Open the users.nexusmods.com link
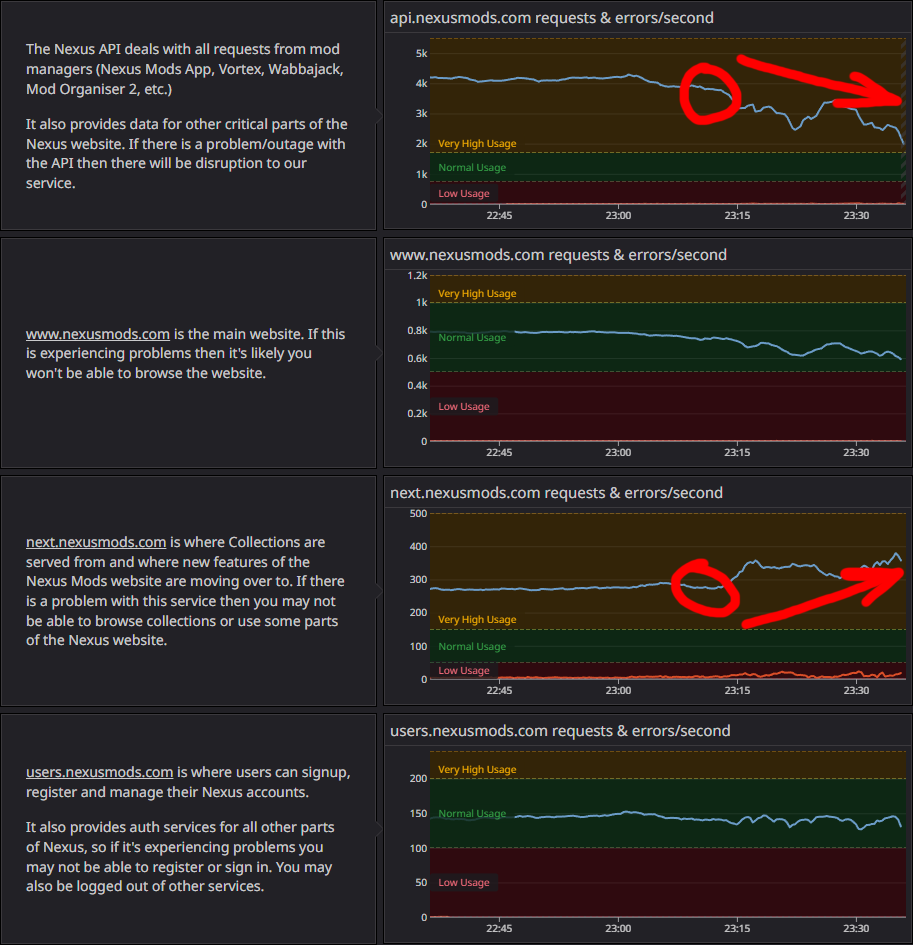The width and height of the screenshot is (913, 945). [x=99, y=772]
